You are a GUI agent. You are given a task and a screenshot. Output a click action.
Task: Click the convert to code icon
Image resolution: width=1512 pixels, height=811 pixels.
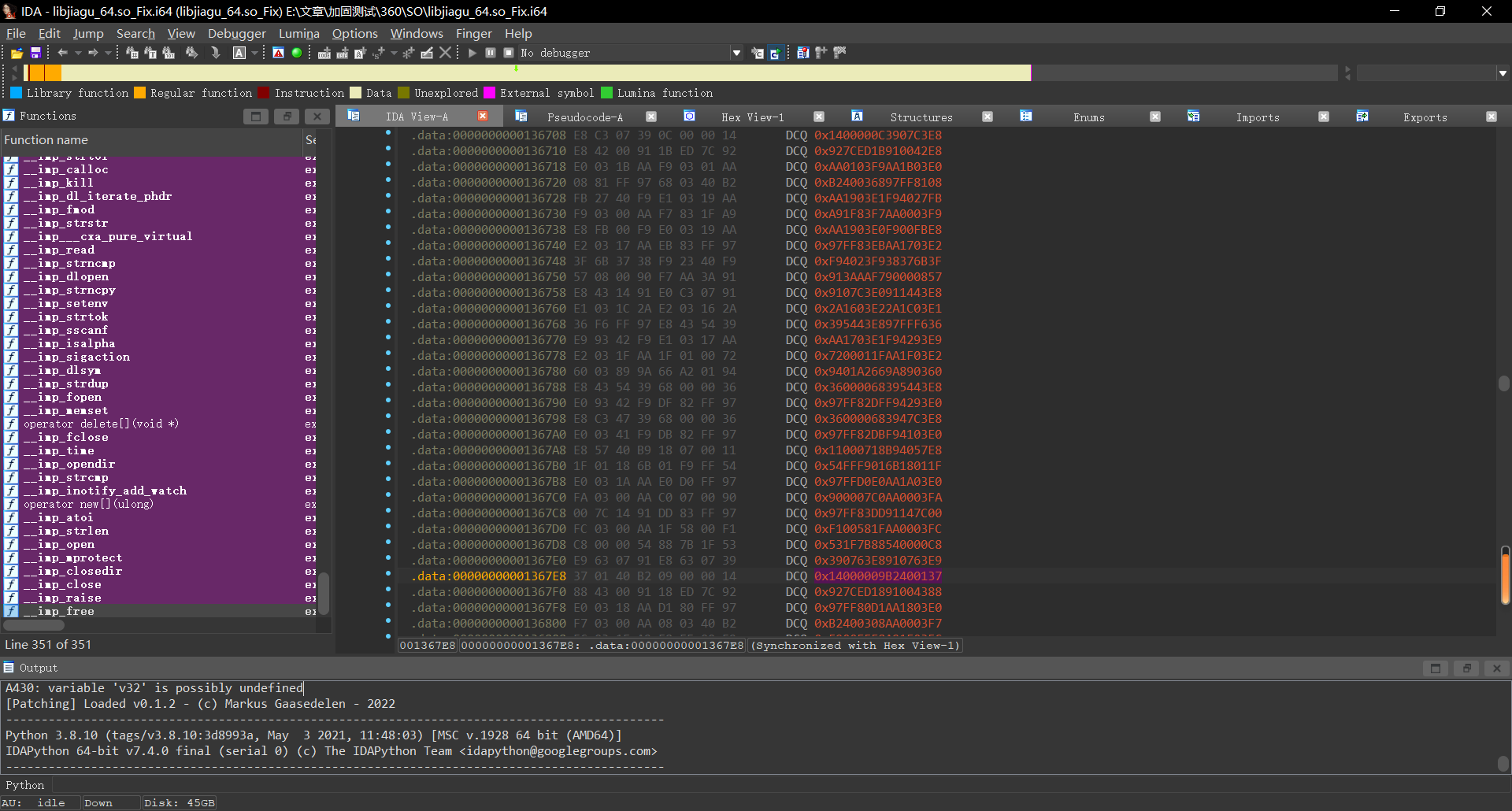[x=324, y=53]
